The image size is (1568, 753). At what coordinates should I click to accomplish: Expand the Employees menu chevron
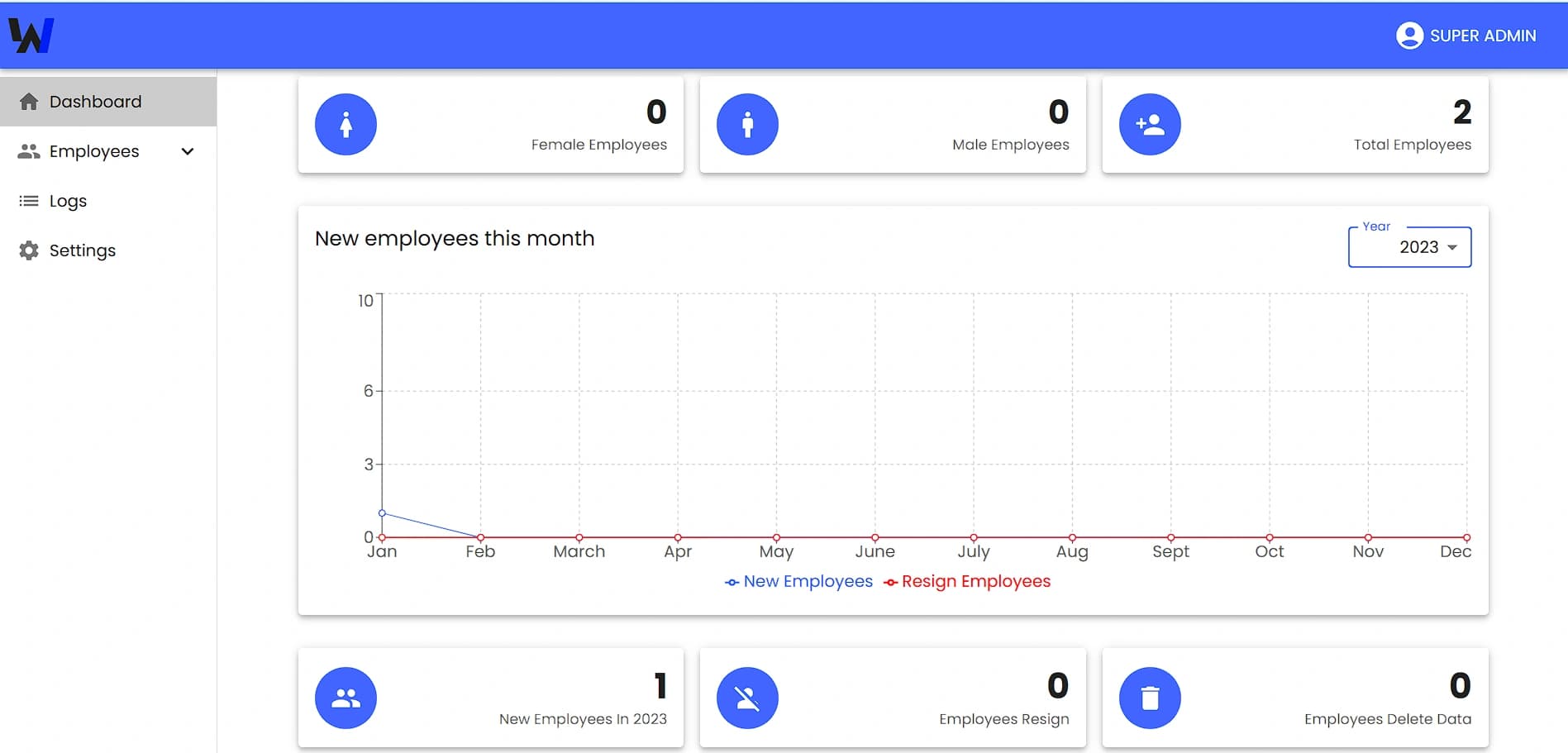(x=188, y=151)
